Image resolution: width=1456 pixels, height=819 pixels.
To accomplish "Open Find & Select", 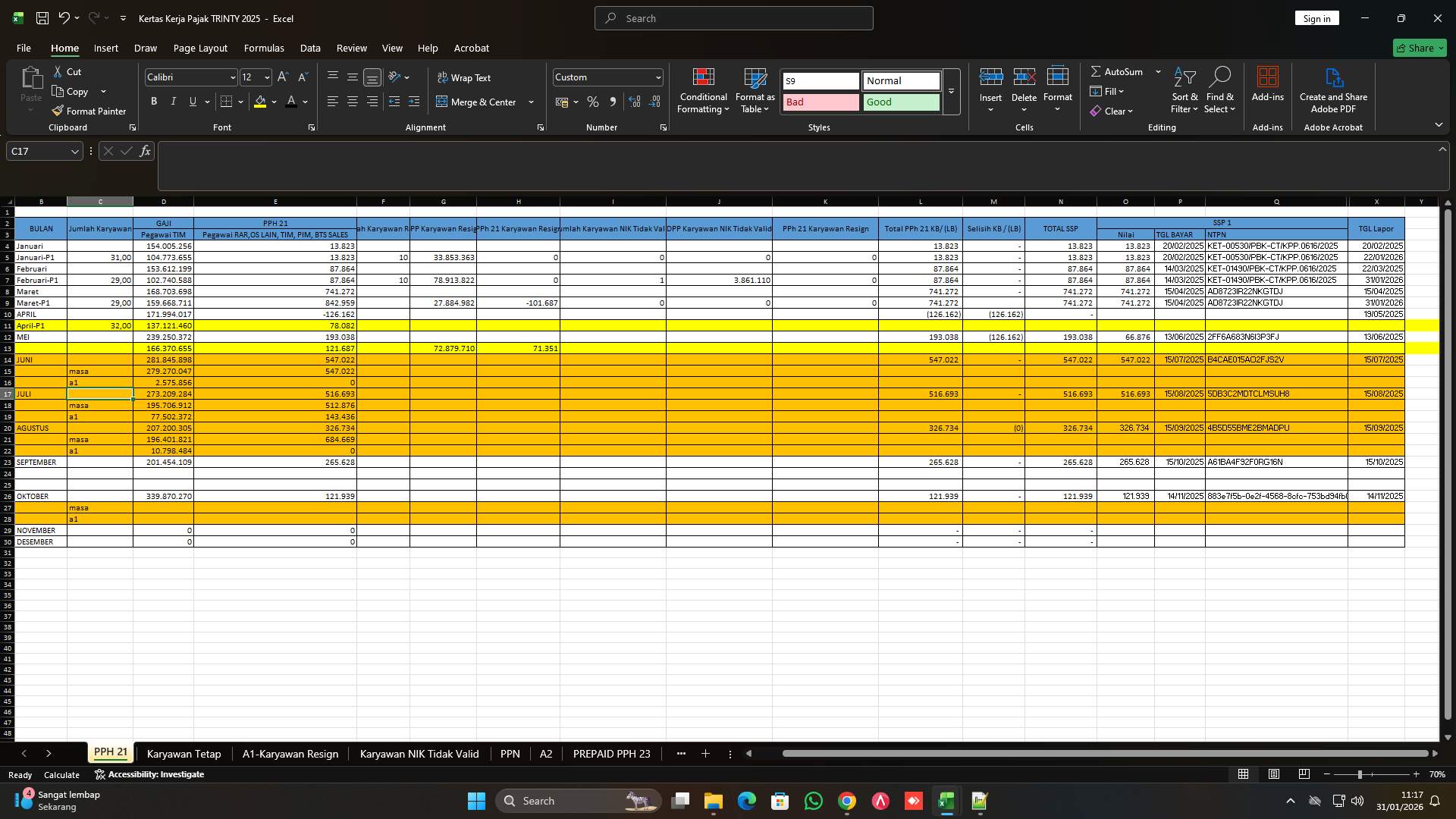I will (1220, 91).
